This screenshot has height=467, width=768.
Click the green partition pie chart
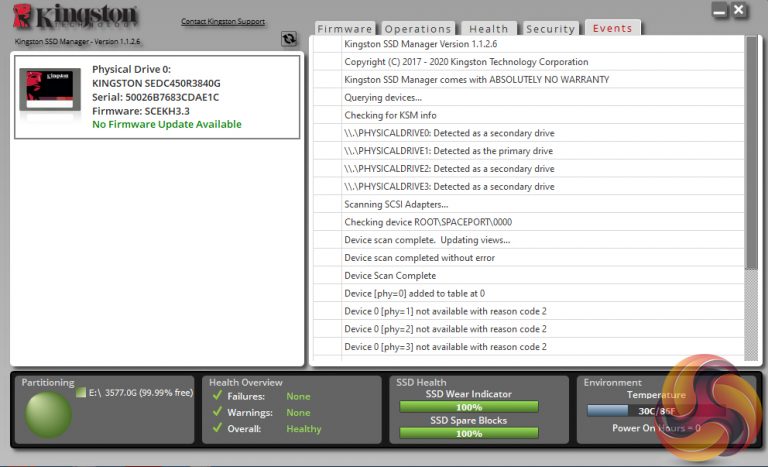(x=48, y=415)
